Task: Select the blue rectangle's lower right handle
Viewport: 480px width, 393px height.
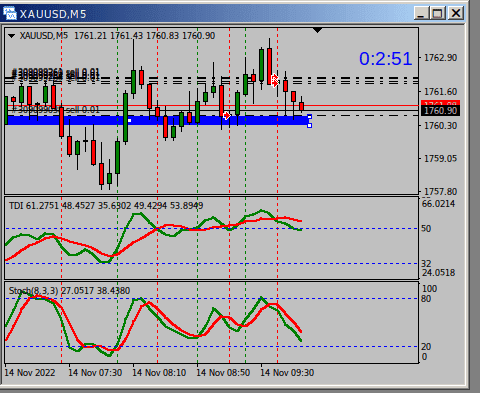Action: click(309, 125)
